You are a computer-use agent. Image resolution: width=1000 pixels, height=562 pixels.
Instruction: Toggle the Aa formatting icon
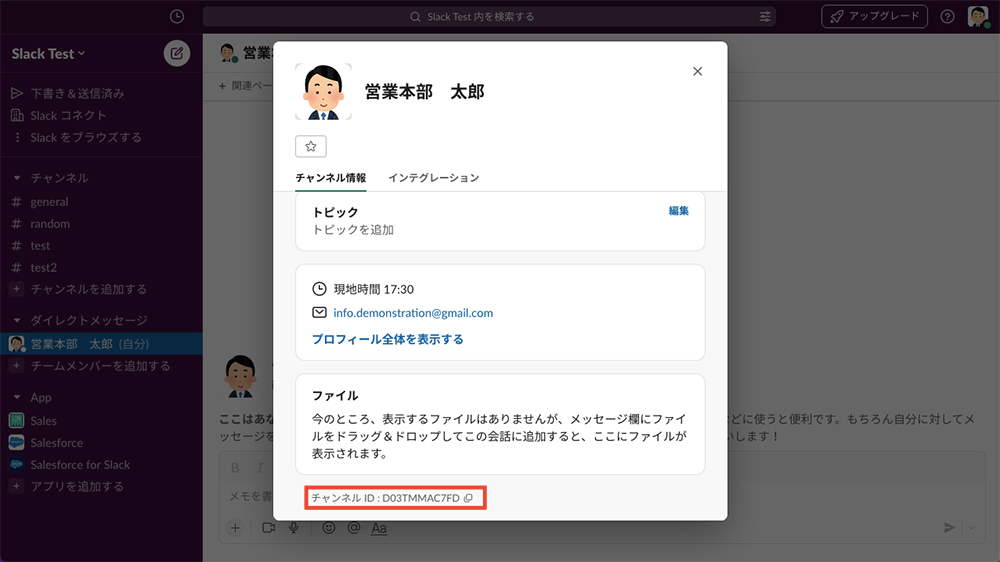pyautogui.click(x=379, y=528)
